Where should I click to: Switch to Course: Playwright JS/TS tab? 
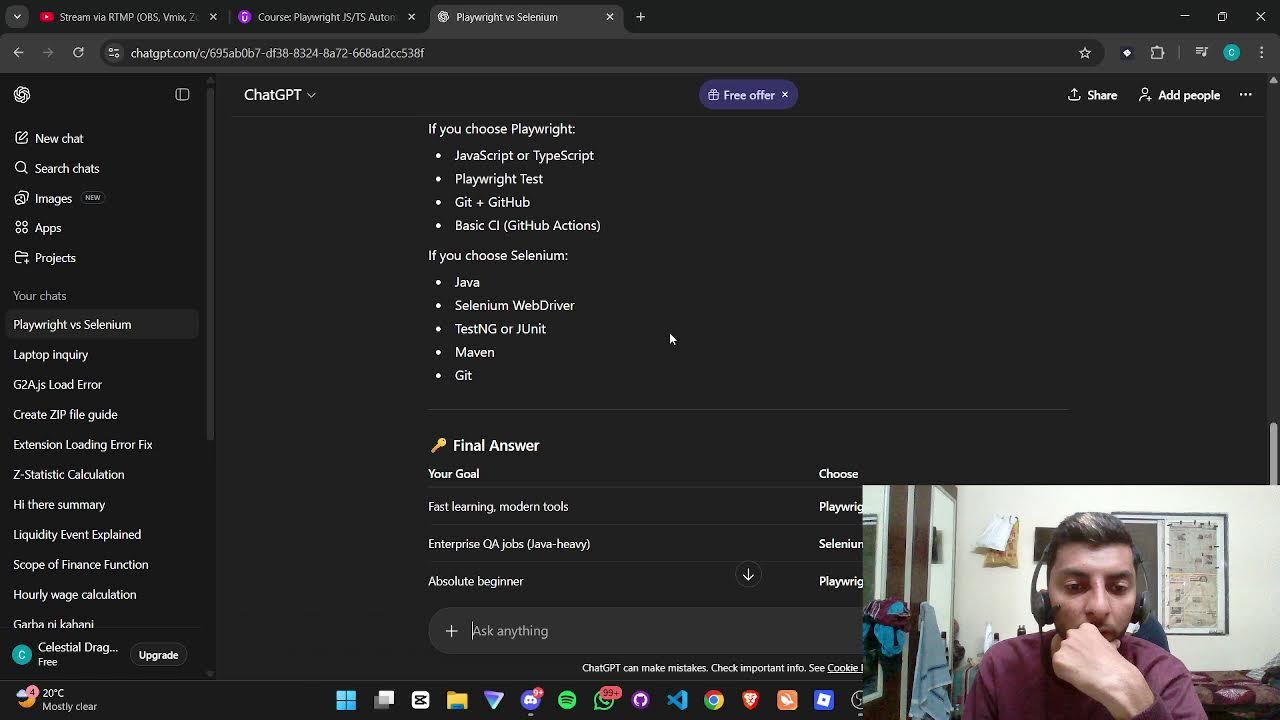(327, 17)
